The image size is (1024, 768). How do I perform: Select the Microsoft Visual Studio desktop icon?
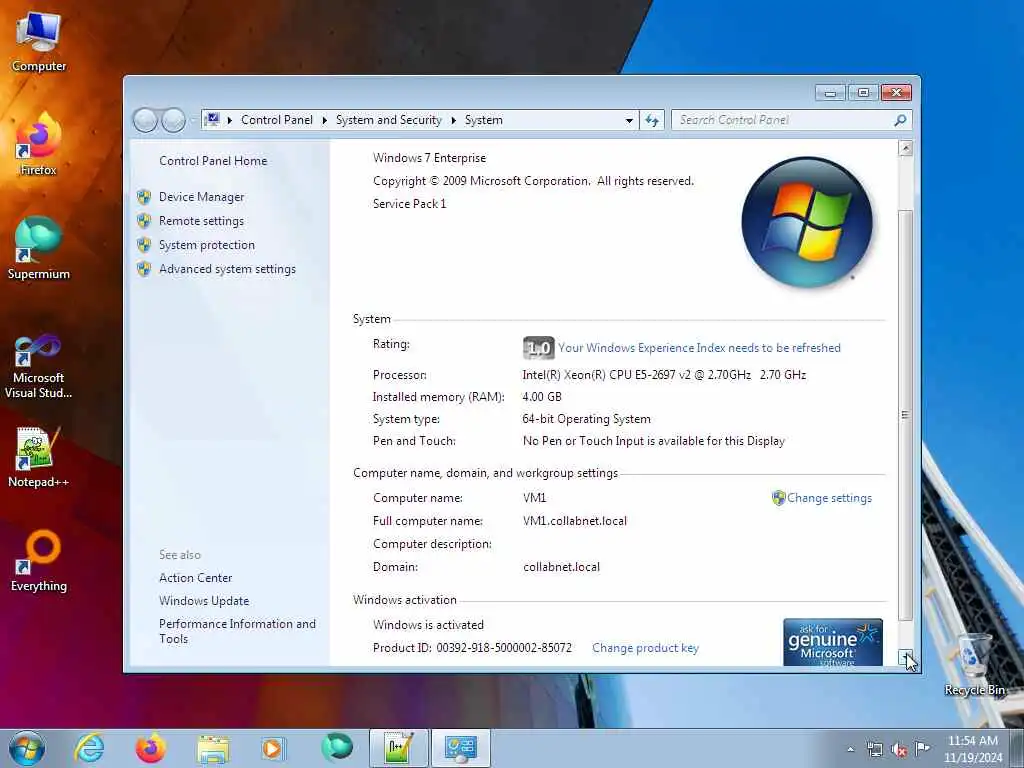[x=39, y=366]
